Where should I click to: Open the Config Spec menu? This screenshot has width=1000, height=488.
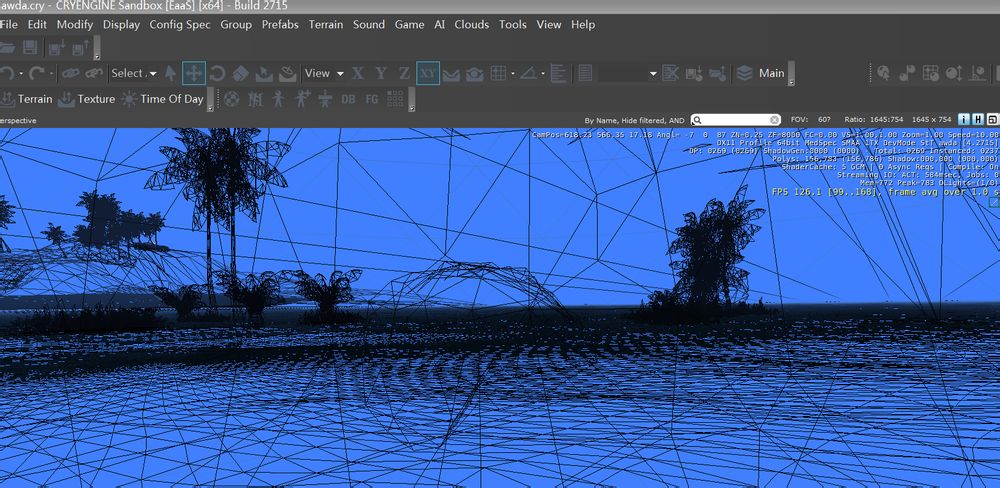pos(180,24)
